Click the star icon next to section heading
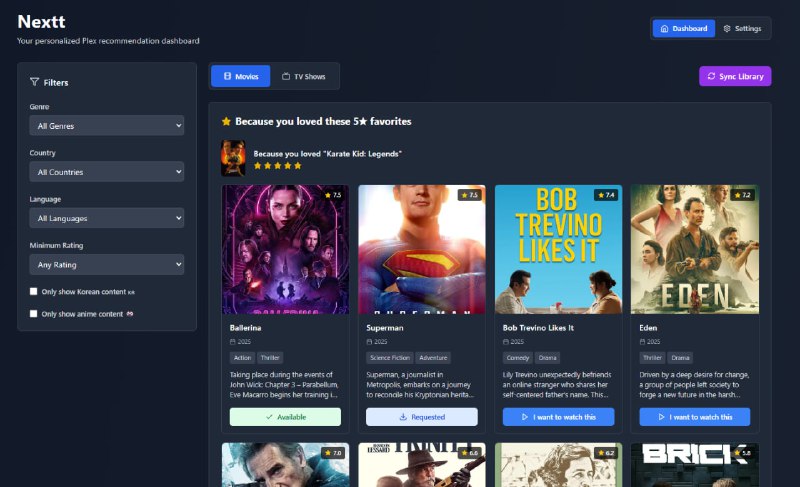This screenshot has height=487, width=800. pyautogui.click(x=226, y=121)
